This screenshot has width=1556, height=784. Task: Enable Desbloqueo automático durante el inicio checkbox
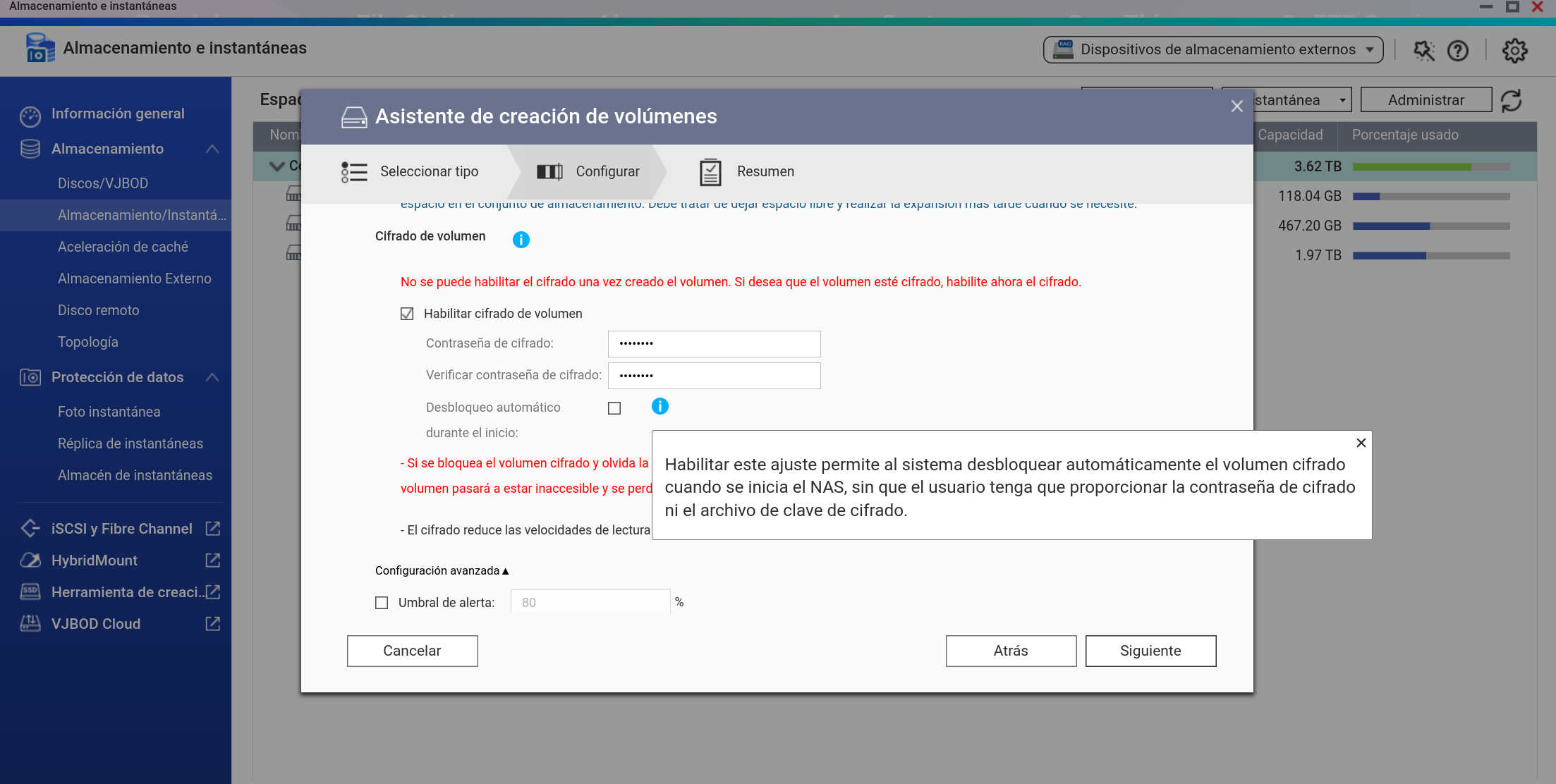click(614, 408)
